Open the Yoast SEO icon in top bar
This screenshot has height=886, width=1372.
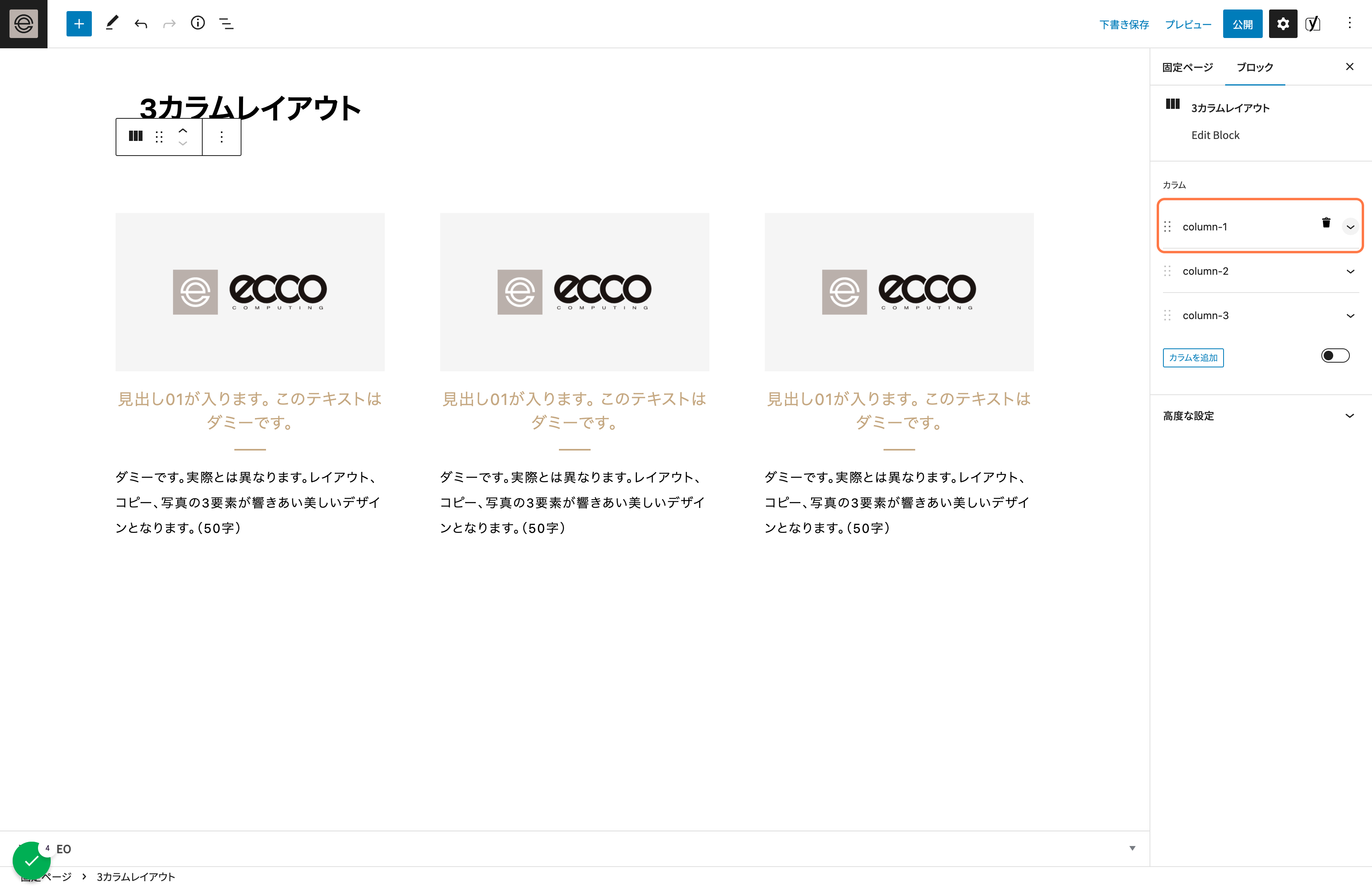tap(1313, 24)
